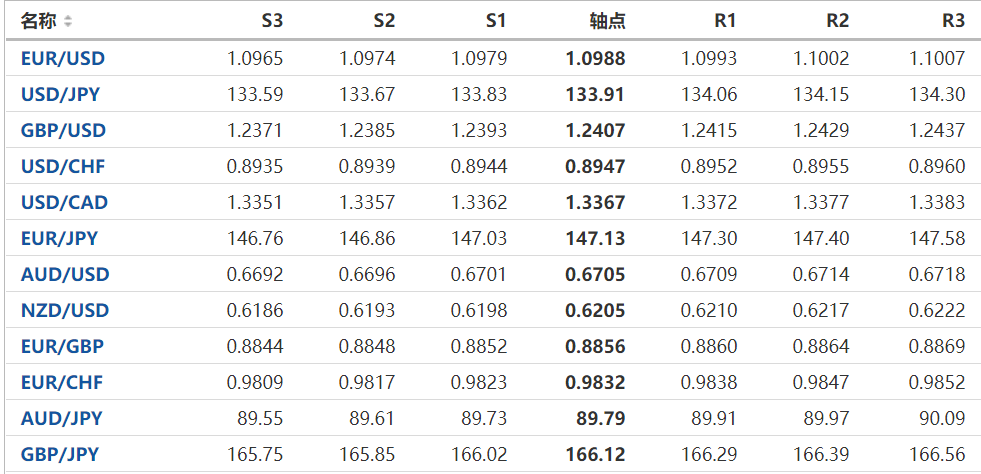The image size is (981, 474).
Task: Sort table by the 名称 sort arrows
Action: click(x=68, y=21)
